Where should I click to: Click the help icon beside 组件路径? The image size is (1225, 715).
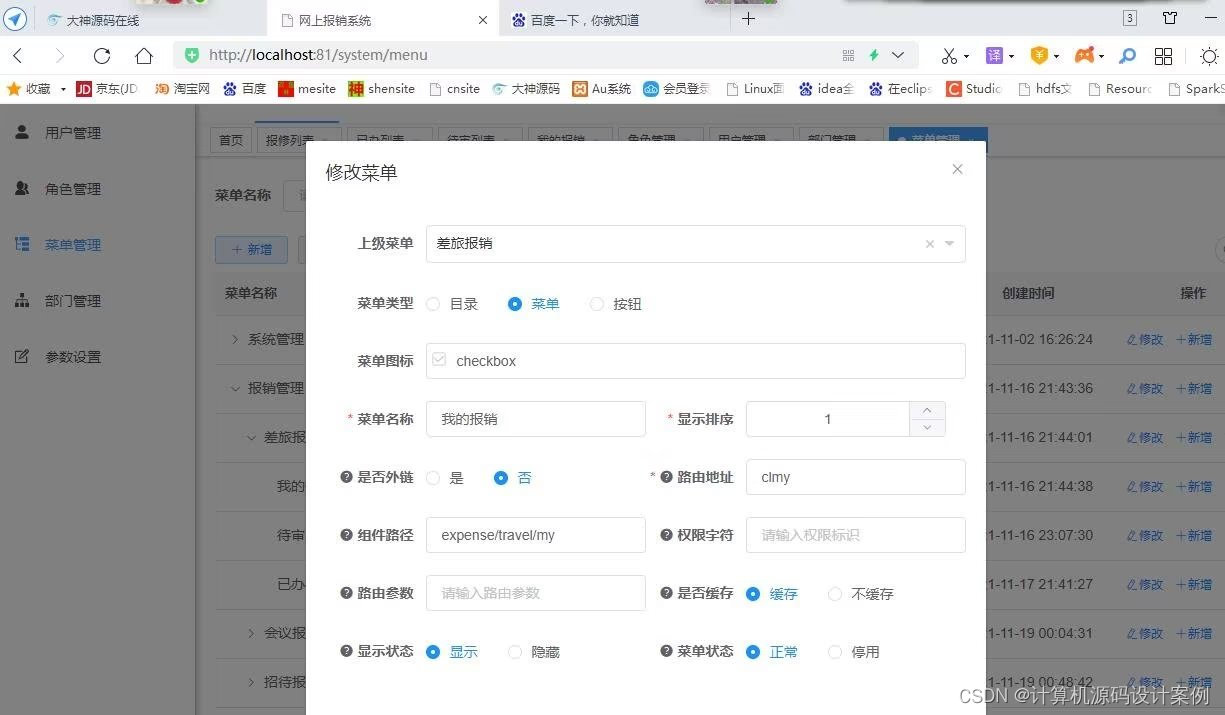pos(346,535)
